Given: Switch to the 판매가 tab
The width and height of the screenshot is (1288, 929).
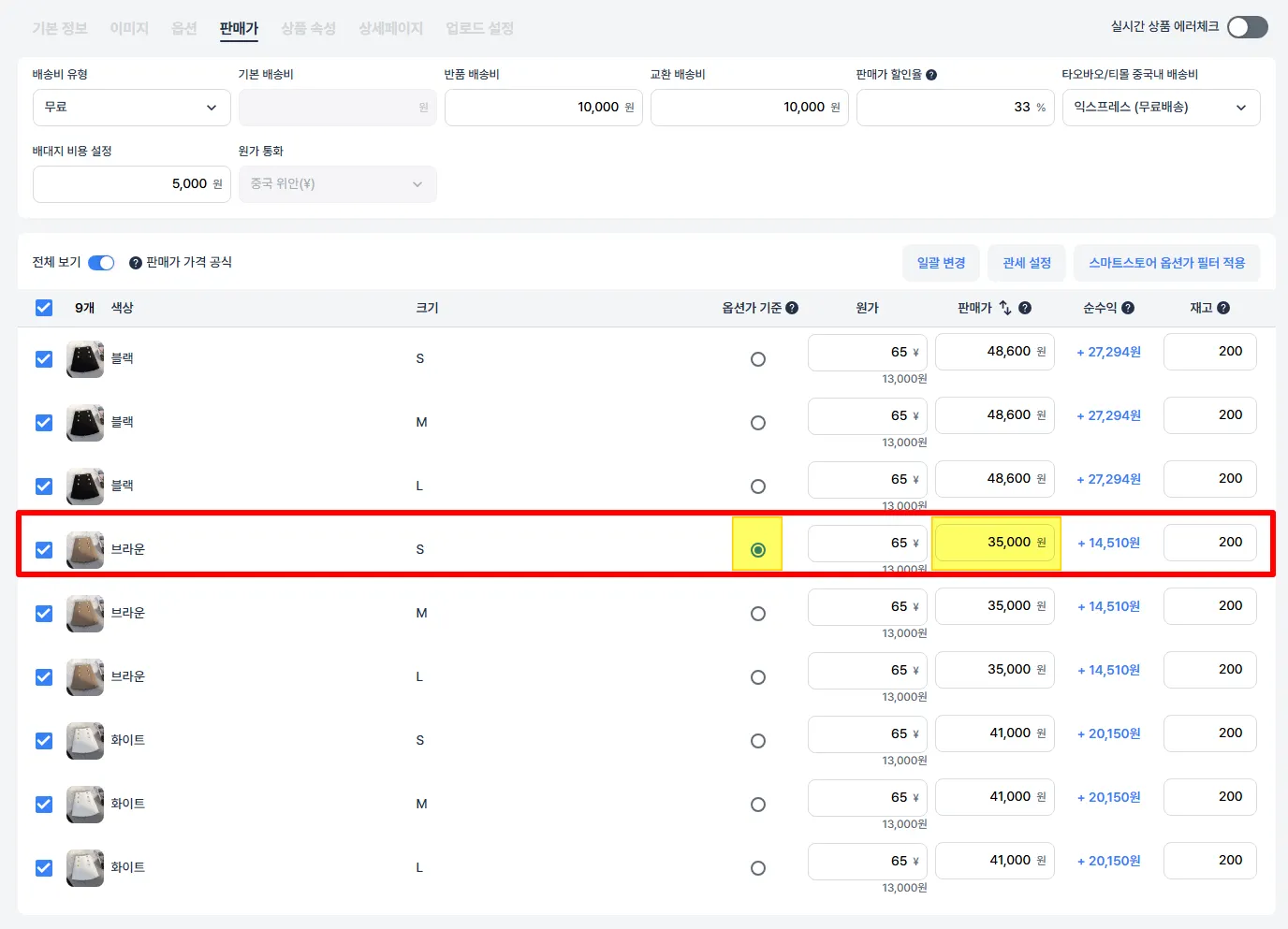Looking at the screenshot, I should click(239, 29).
